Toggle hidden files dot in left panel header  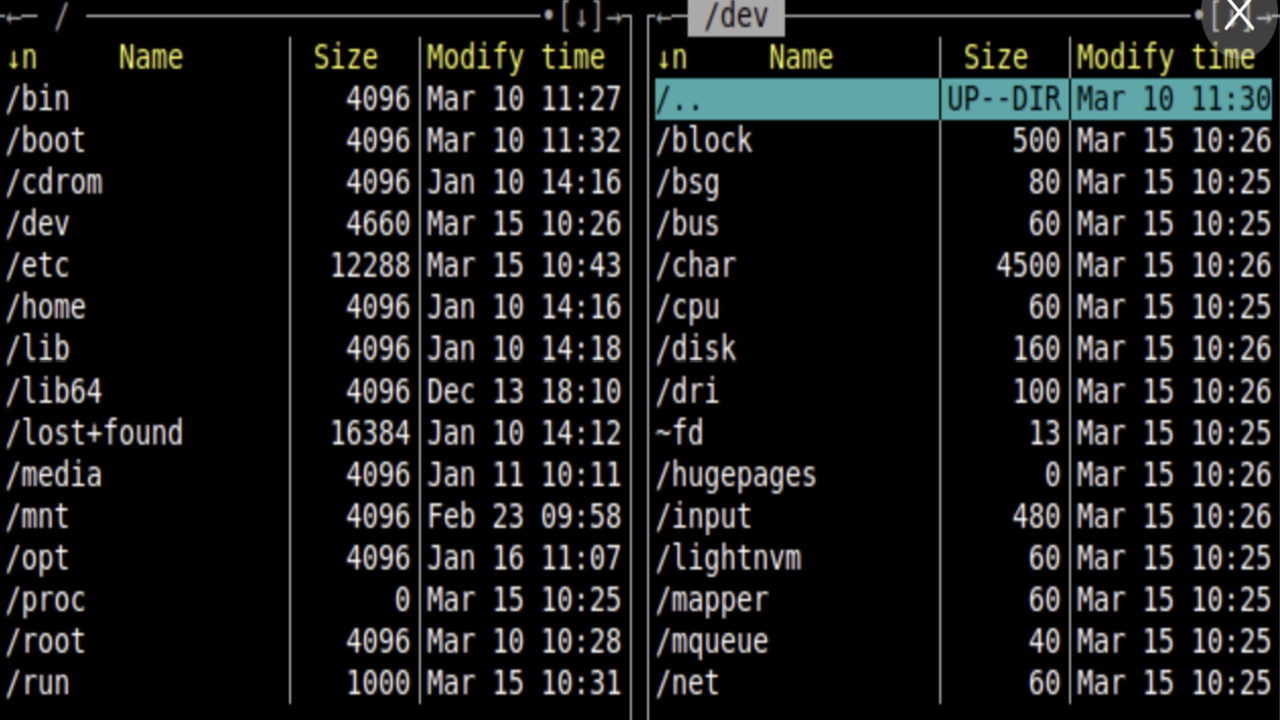[549, 16]
